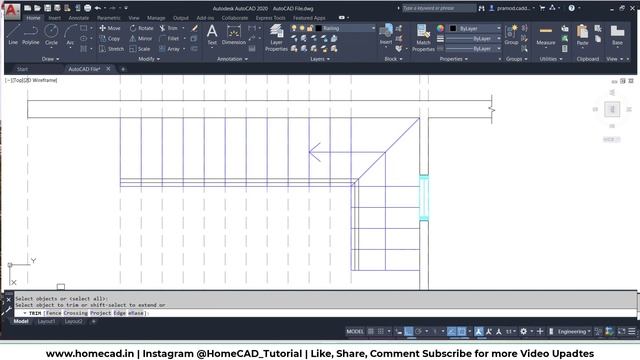
Task: Toggle ortho mode in status bar
Action: tap(409, 331)
